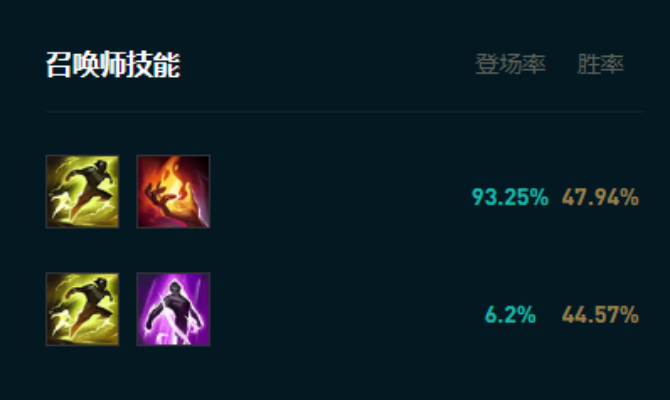The width and height of the screenshot is (670, 400).
Task: Sort by the 登场率 column header
Action: (x=511, y=64)
